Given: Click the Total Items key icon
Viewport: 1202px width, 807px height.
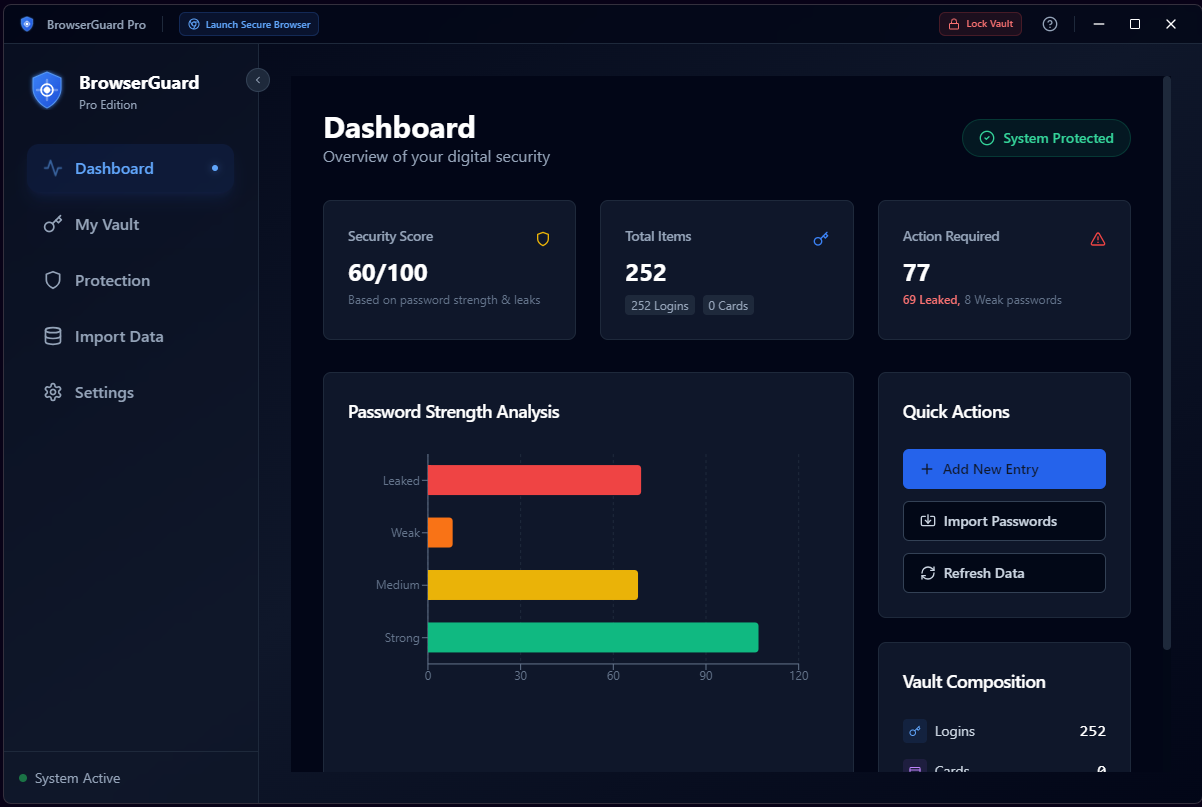Looking at the screenshot, I should click(x=821, y=239).
